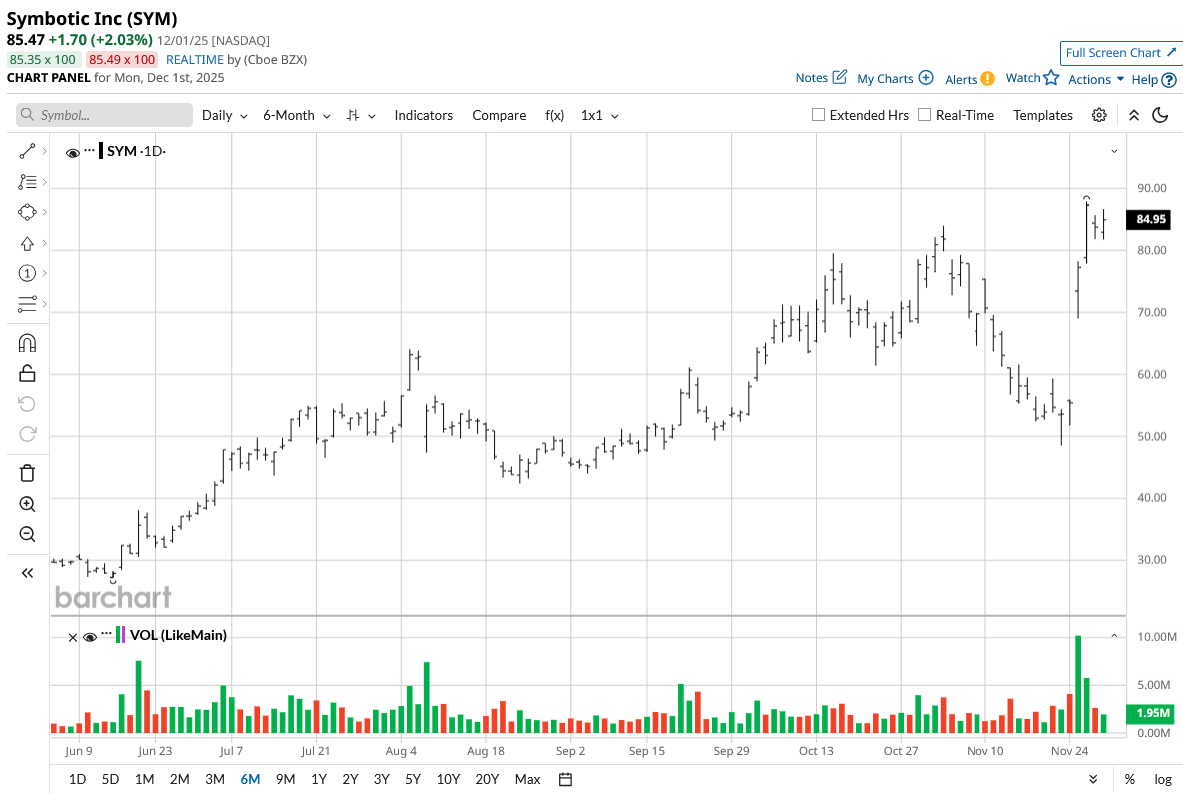
Task: Select the 20Y time range
Action: 487,779
